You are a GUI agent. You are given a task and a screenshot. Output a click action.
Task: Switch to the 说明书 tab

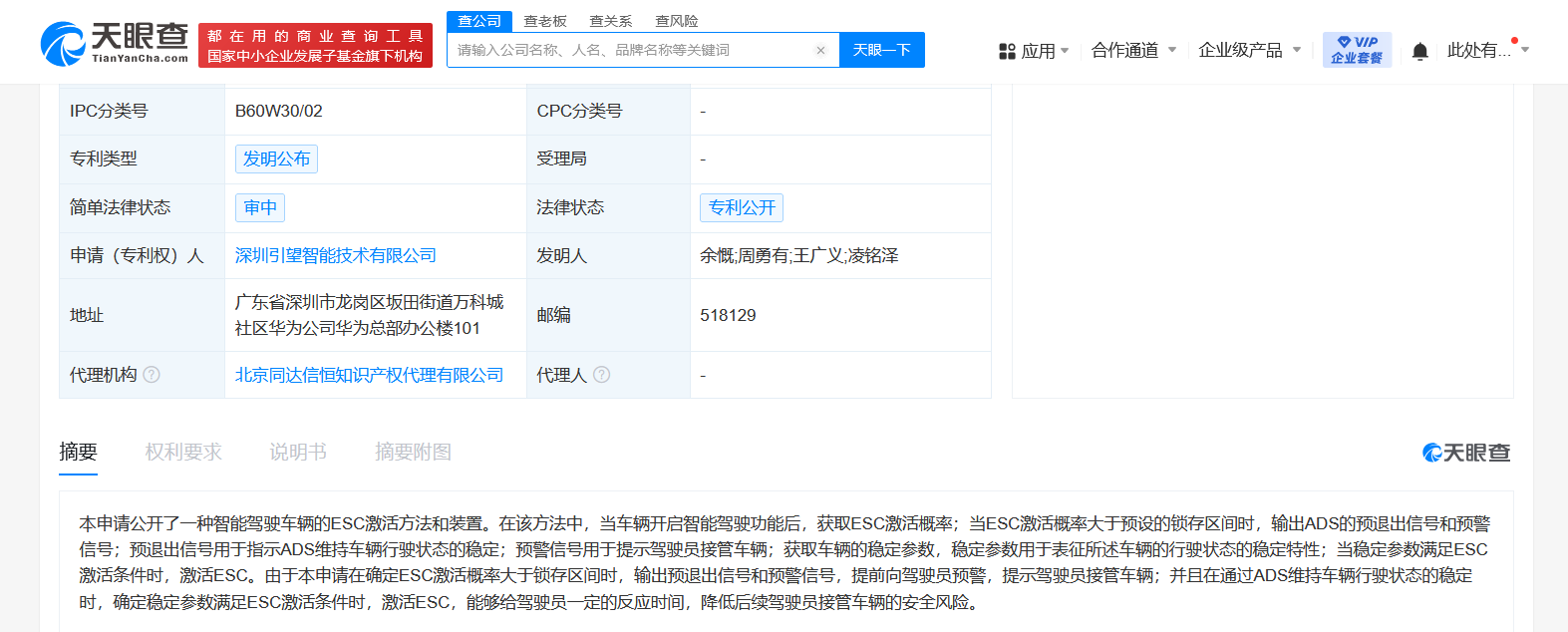pyautogui.click(x=298, y=453)
